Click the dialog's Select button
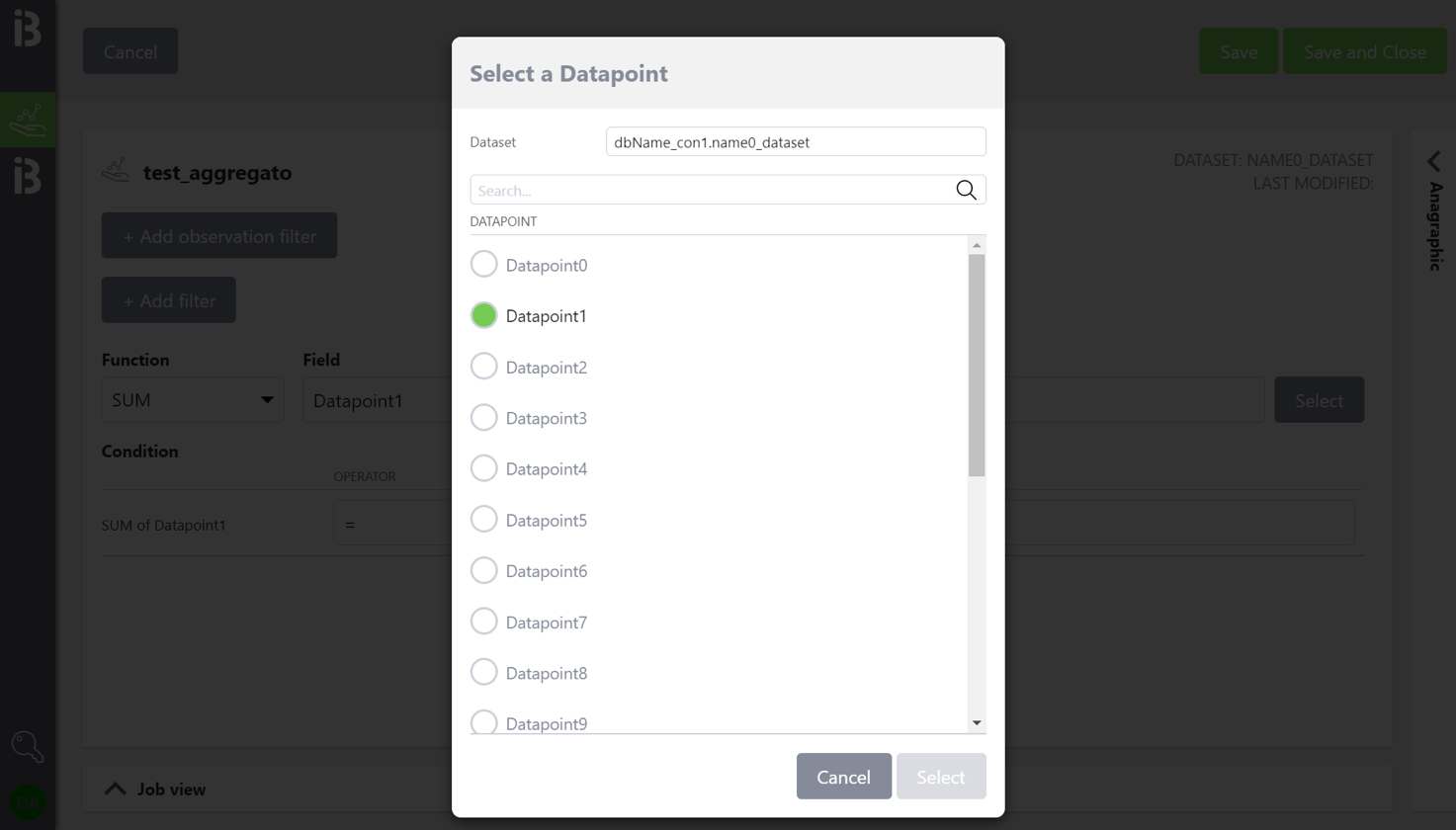The height and width of the screenshot is (830, 1456). coord(940,777)
